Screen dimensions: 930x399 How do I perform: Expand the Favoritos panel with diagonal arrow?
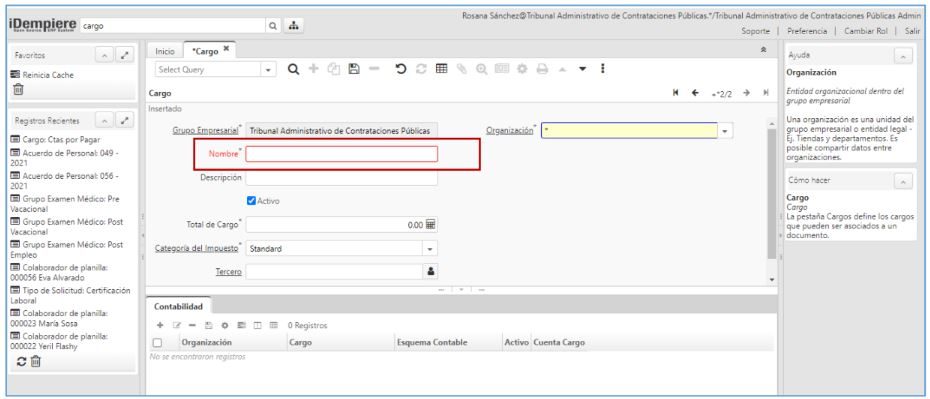(x=124, y=55)
